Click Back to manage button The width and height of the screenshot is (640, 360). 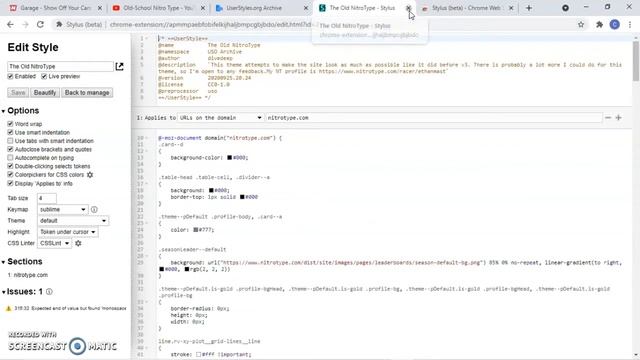[87, 93]
